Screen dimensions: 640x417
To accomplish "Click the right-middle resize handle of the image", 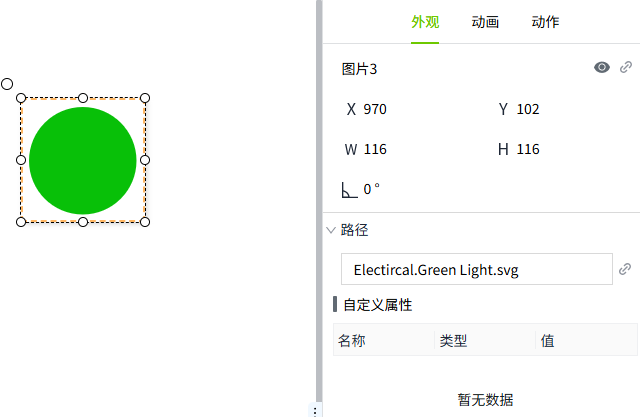I will click(145, 160).
